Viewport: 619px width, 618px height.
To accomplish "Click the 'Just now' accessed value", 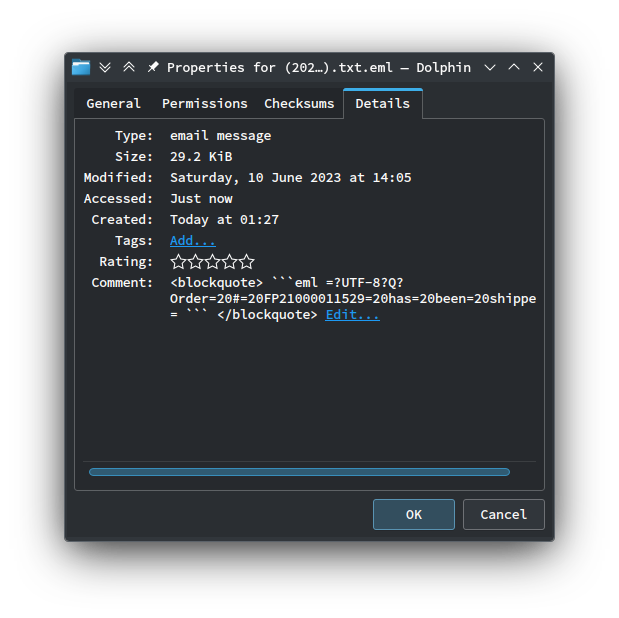I will click(201, 199).
